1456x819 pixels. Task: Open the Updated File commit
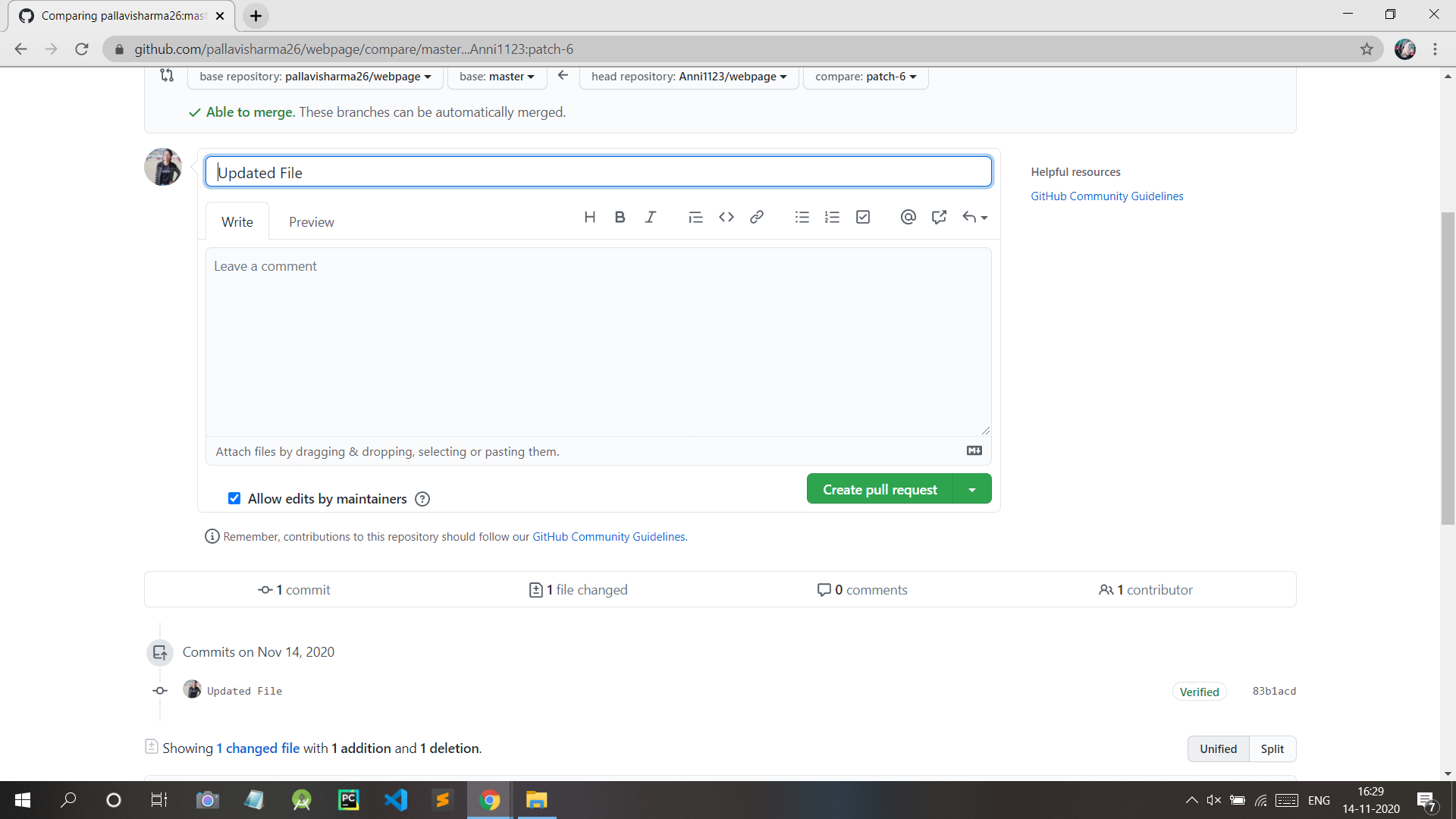point(244,691)
